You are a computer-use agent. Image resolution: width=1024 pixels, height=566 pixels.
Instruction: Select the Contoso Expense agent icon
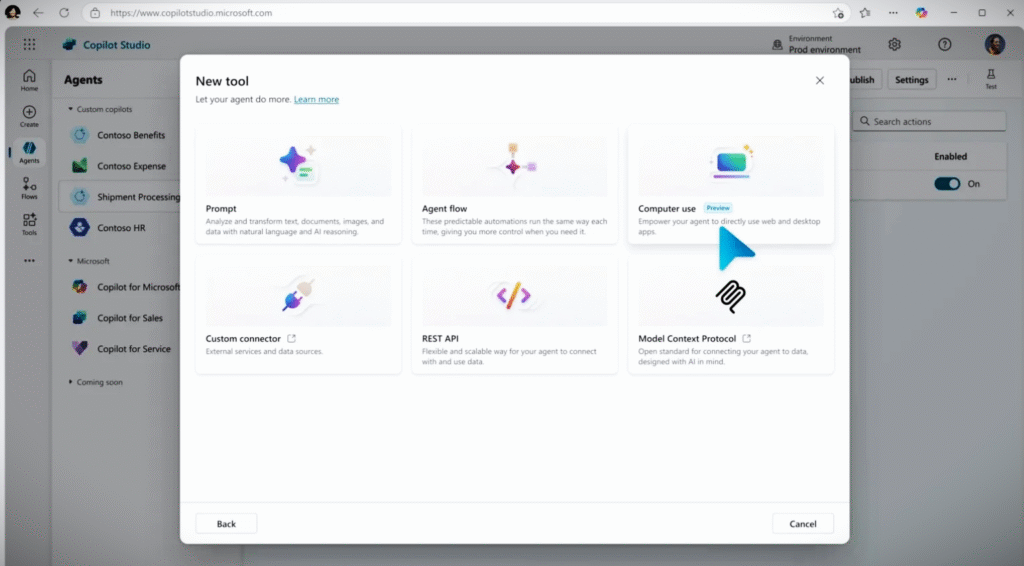(80, 166)
